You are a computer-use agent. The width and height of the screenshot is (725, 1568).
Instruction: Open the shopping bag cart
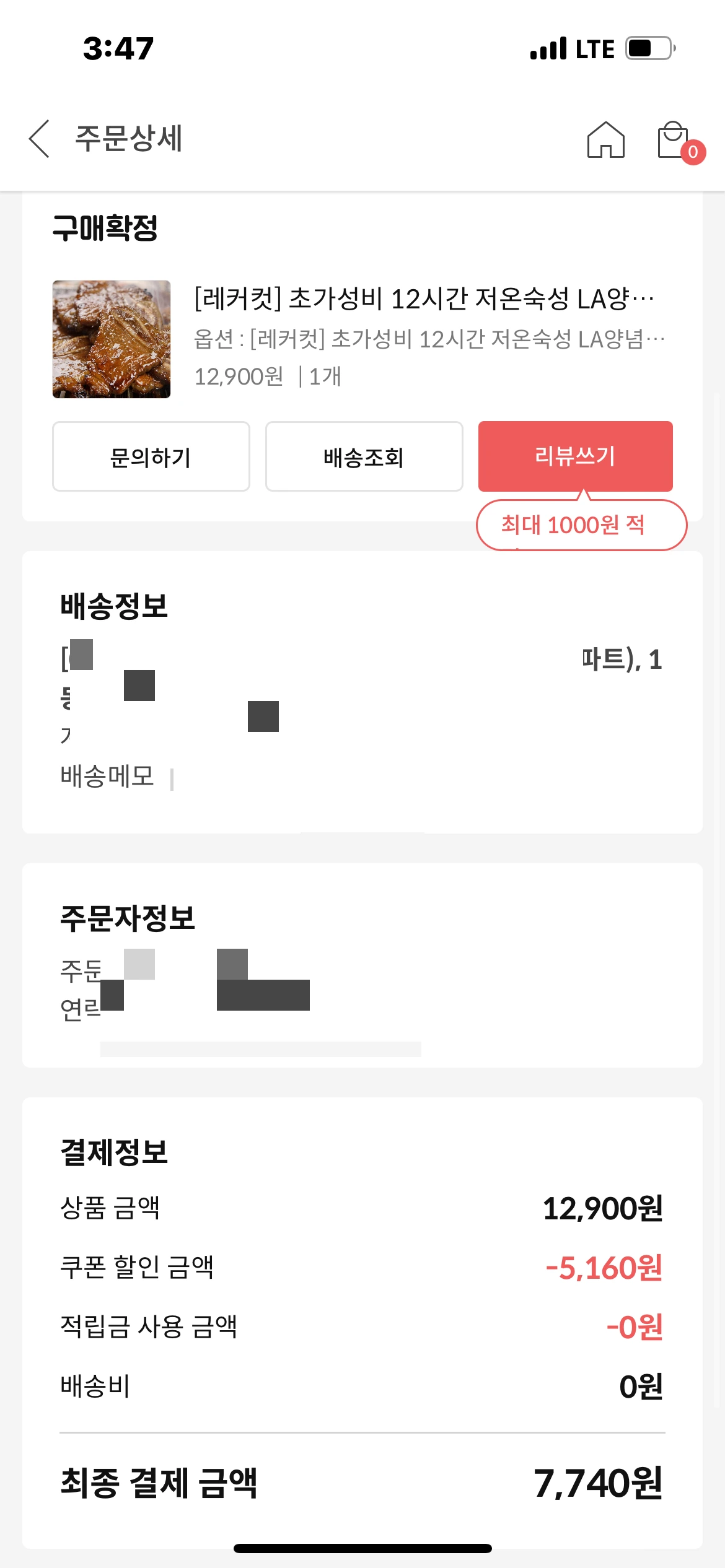click(x=672, y=139)
